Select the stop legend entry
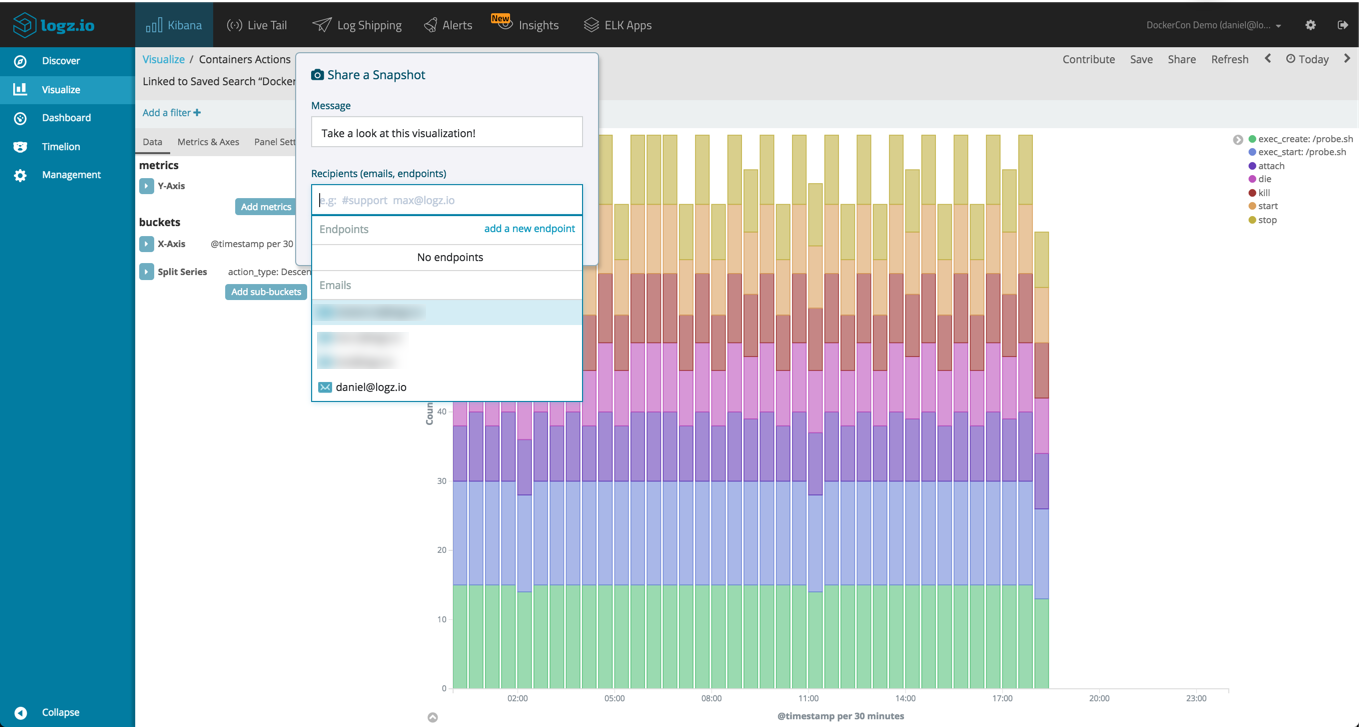Image resolution: width=1360 pixels, height=727 pixels. click(1262, 220)
